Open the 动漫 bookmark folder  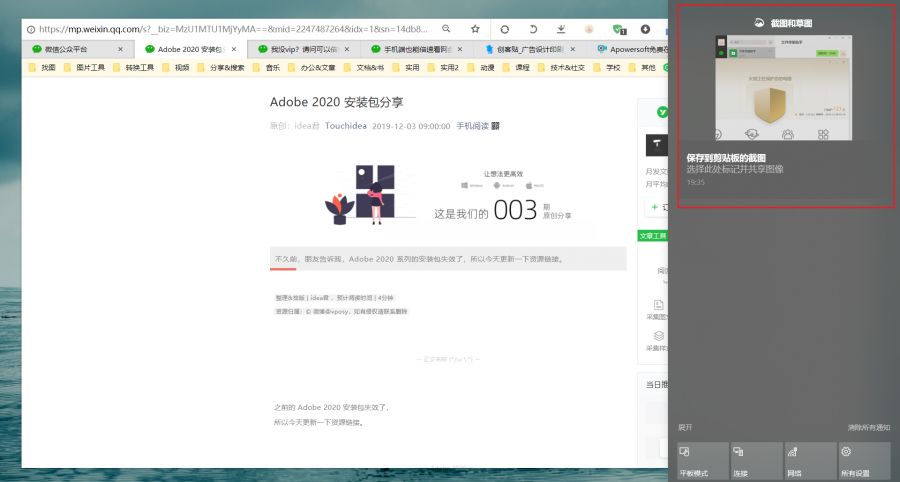click(x=481, y=68)
